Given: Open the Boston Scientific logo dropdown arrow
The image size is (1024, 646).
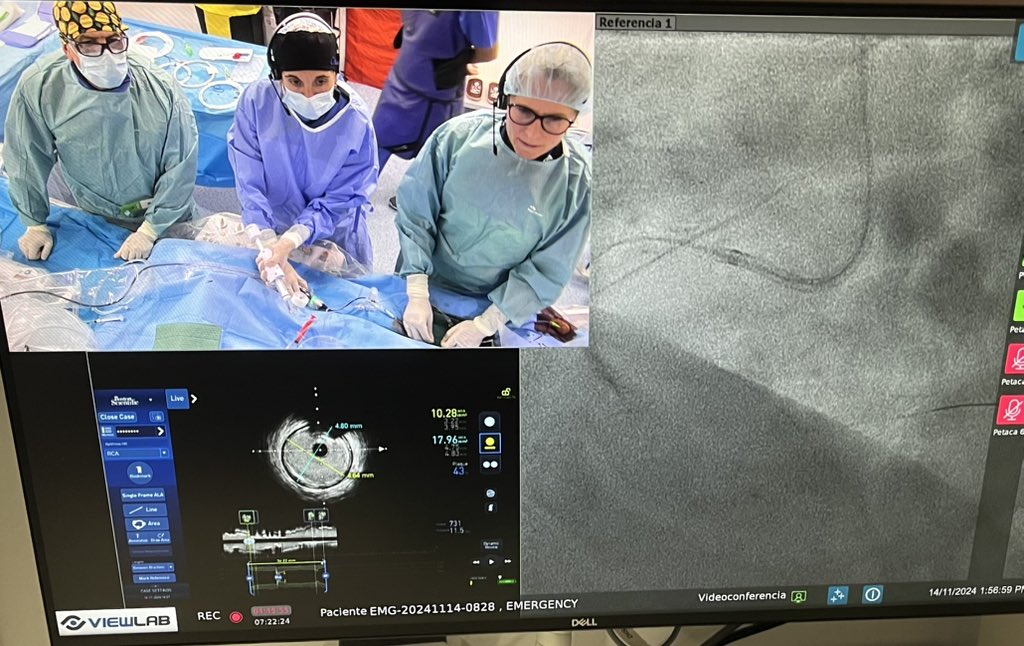Looking at the screenshot, I should 150,400.
